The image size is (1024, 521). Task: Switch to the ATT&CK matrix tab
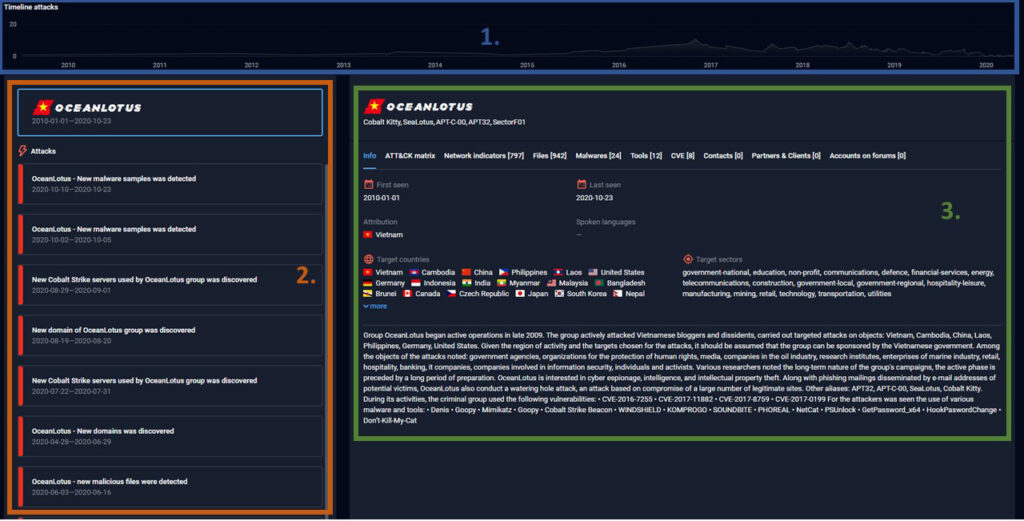[x=410, y=156]
